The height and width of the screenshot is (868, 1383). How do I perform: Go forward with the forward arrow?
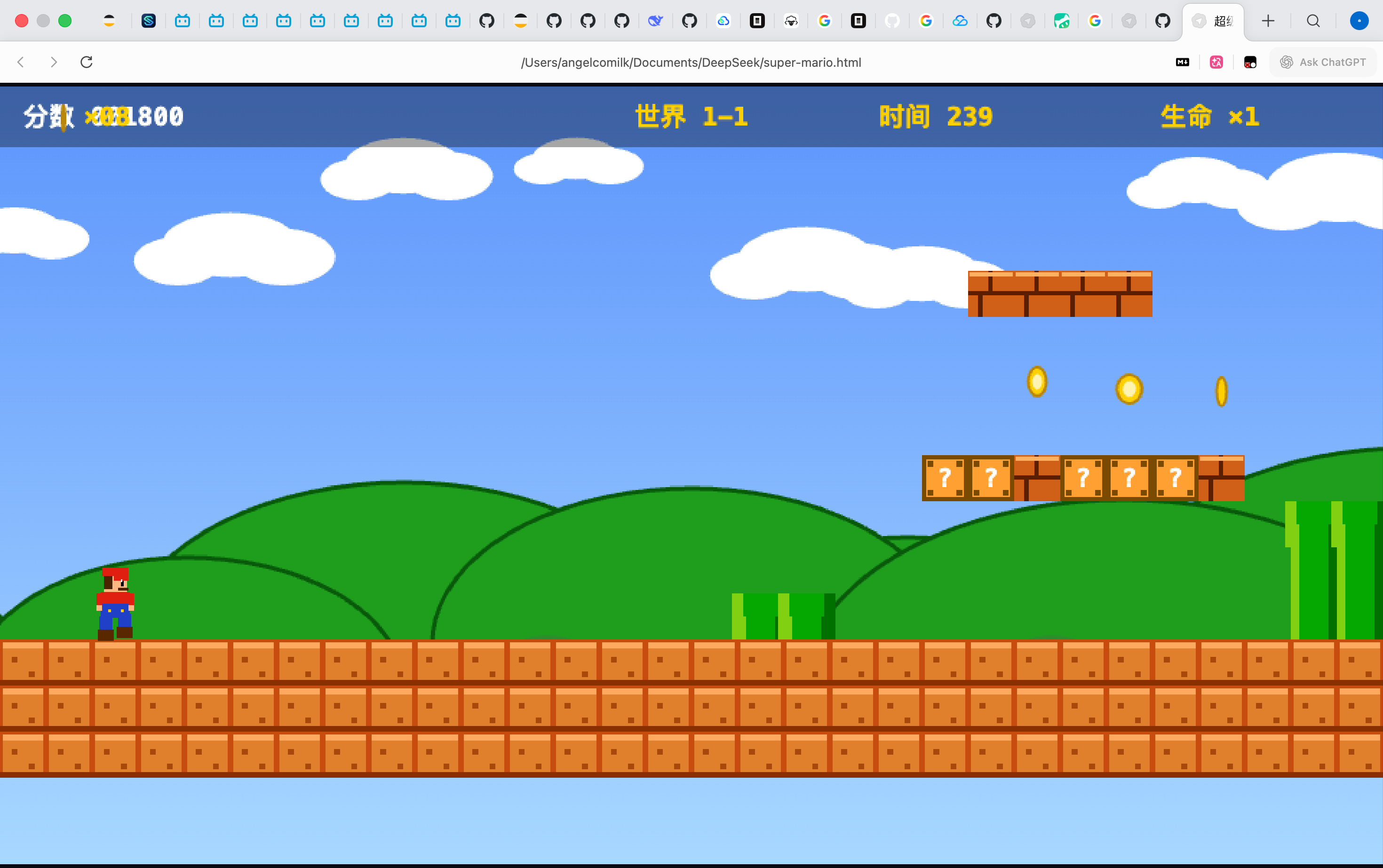(x=54, y=62)
